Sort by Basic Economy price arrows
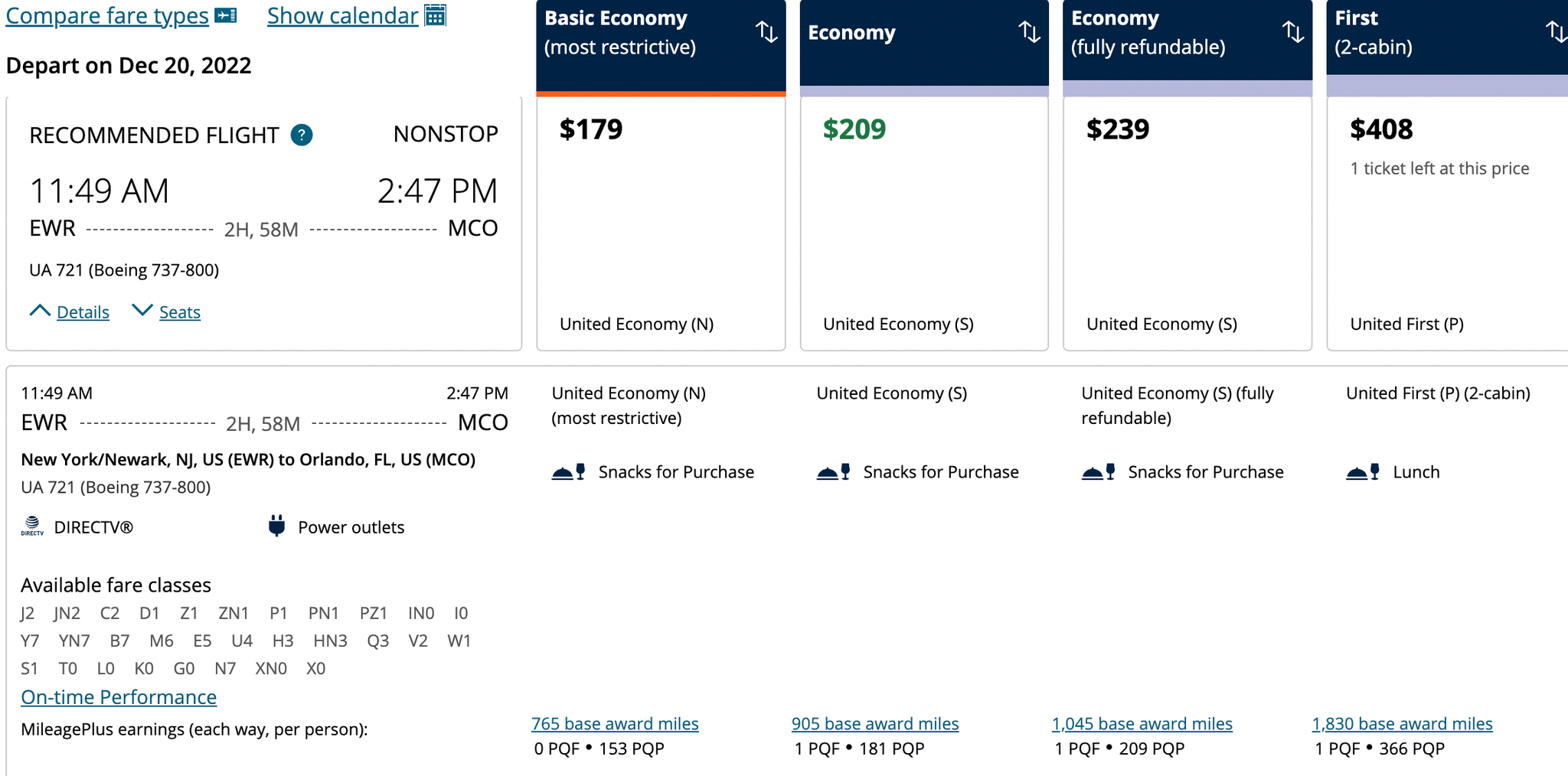Screen dimensions: 1568x776 click(766, 32)
